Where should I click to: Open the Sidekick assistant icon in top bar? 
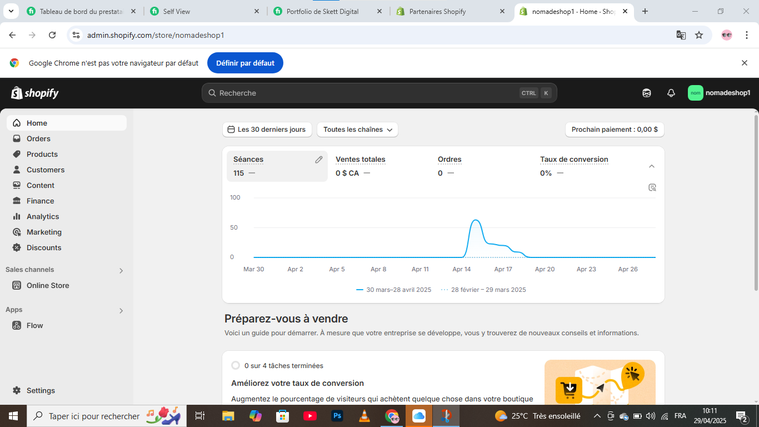(646, 93)
